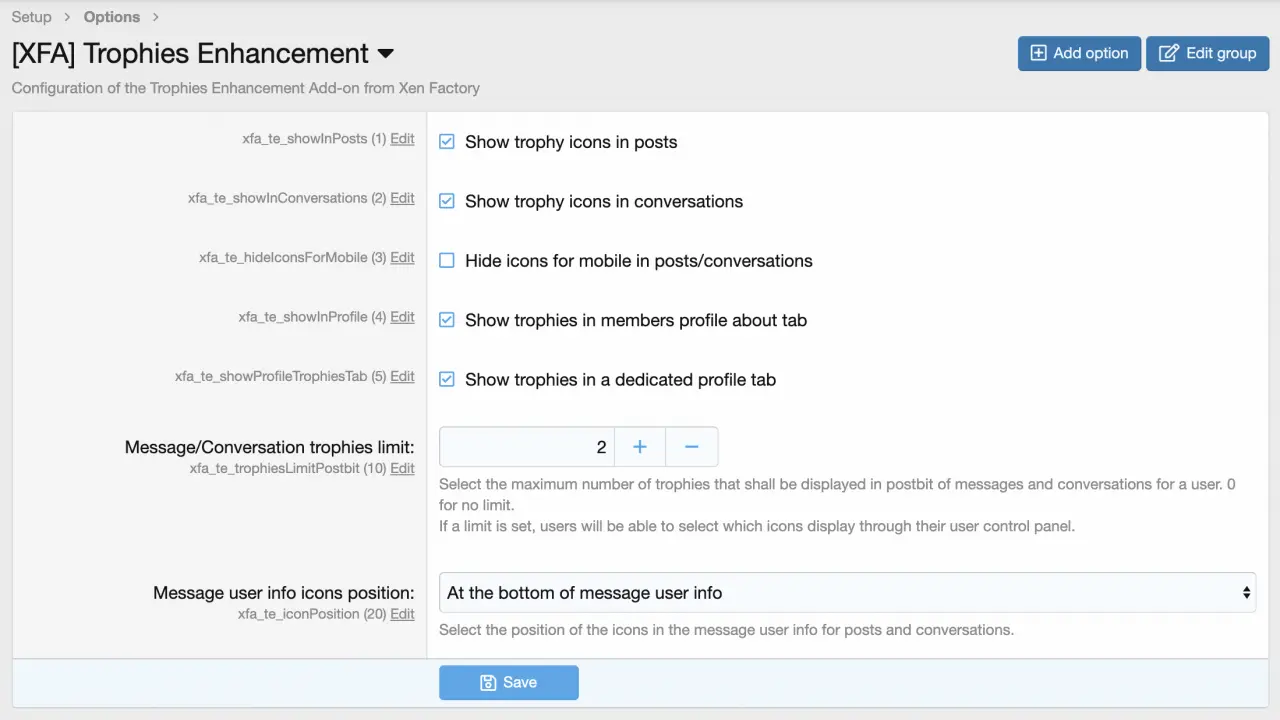Save the options
Viewport: 1280px width, 720px height.
click(x=508, y=682)
